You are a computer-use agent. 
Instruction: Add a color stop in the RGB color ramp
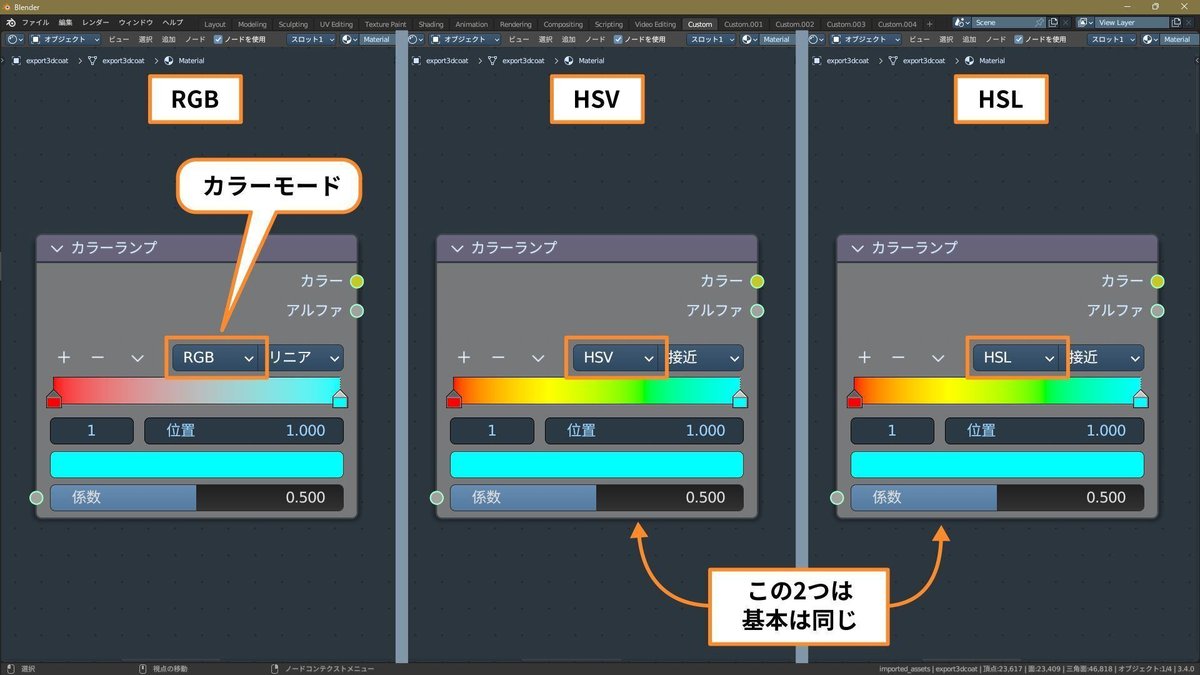[64, 357]
